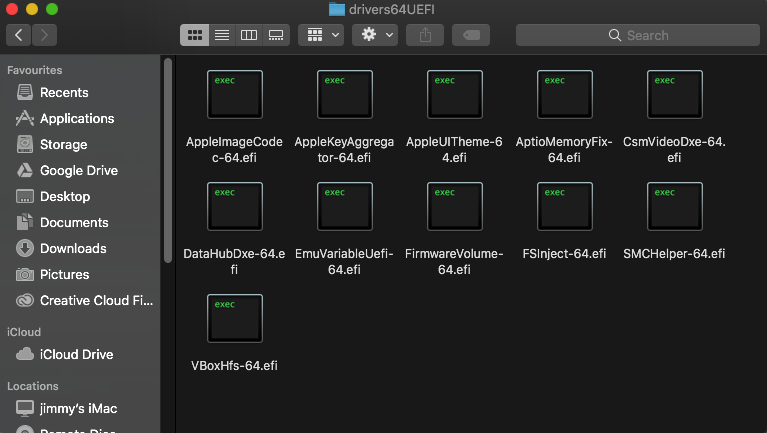Select the VBoxHfs-64.efi exec icon
Image resolution: width=767 pixels, height=433 pixels.
click(x=235, y=319)
